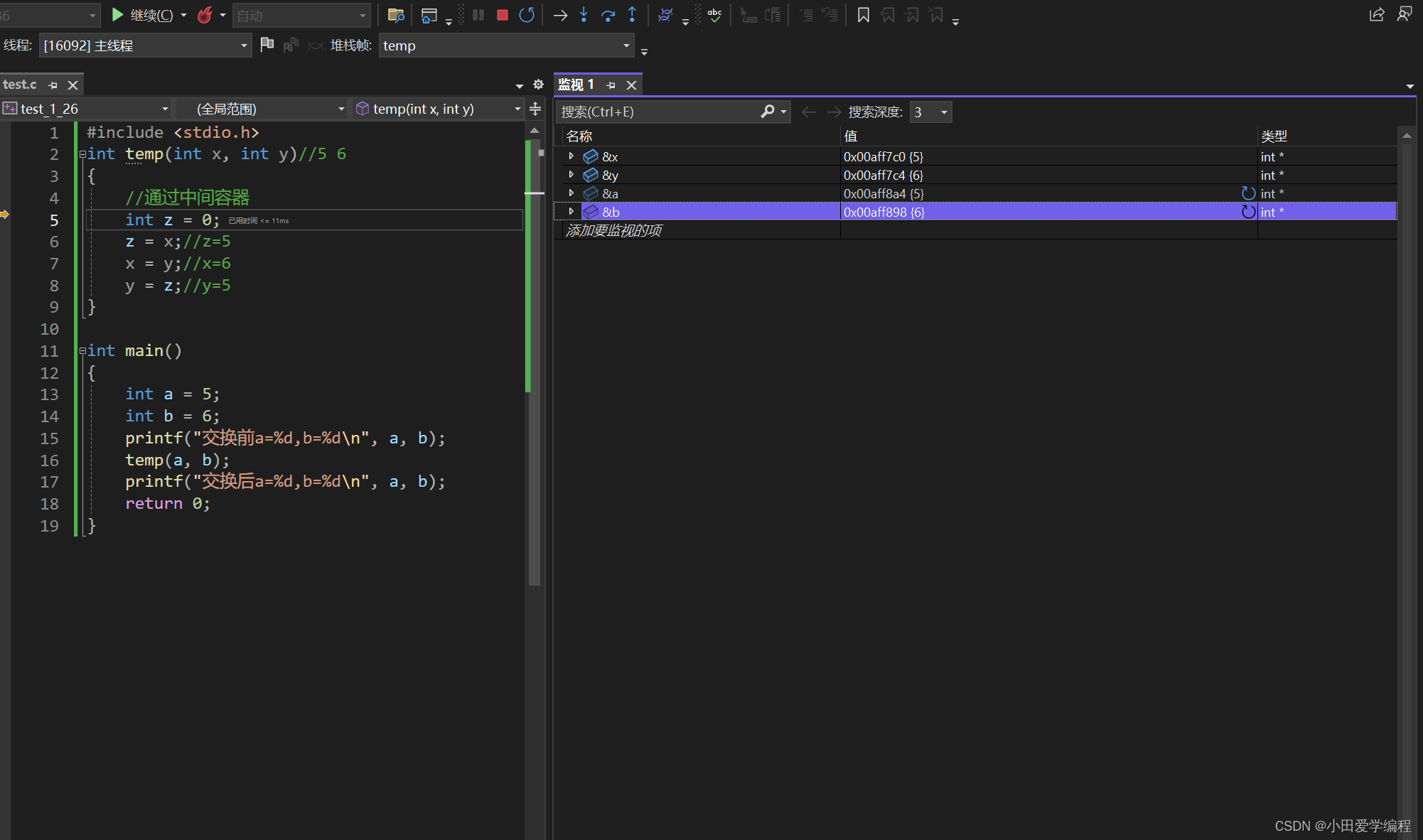This screenshot has width=1423, height=840.
Task: Switch to the 监视 1 tab
Action: [576, 85]
